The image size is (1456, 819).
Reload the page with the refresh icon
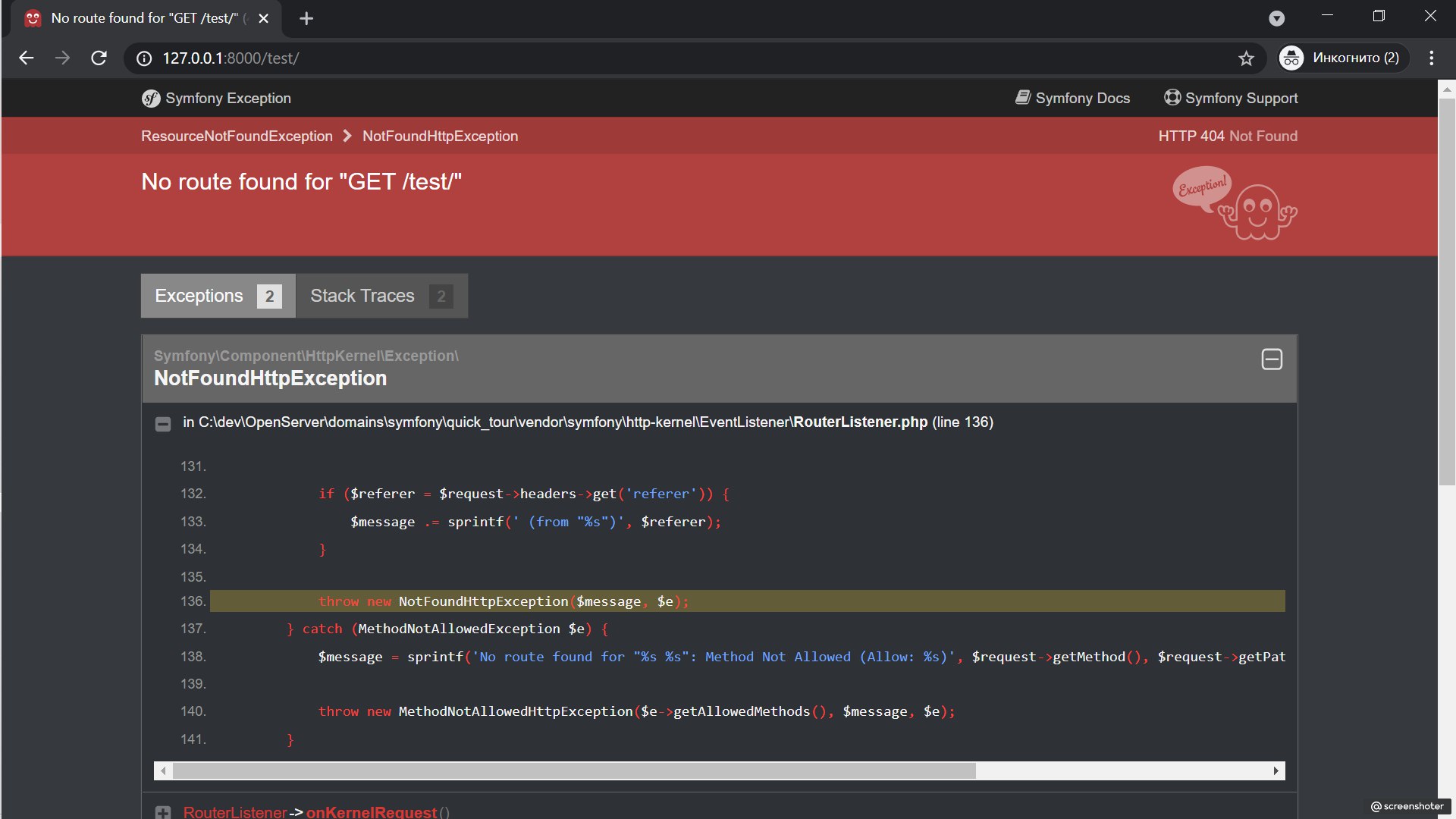(x=99, y=58)
